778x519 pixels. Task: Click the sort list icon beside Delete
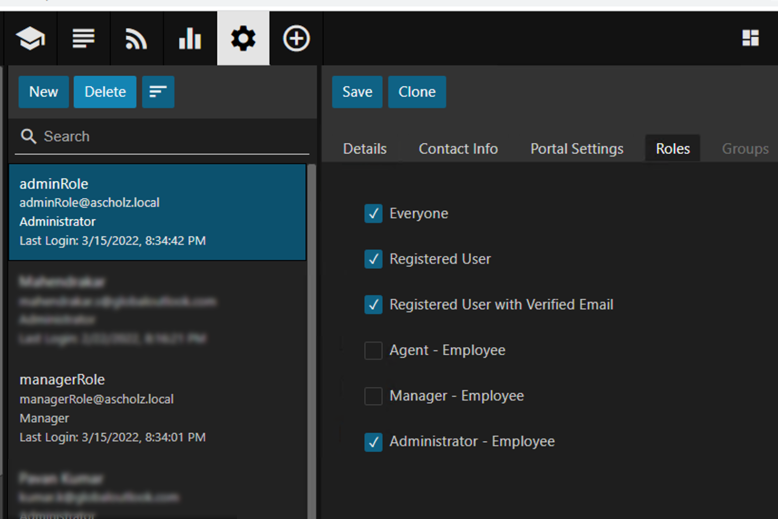(x=158, y=92)
